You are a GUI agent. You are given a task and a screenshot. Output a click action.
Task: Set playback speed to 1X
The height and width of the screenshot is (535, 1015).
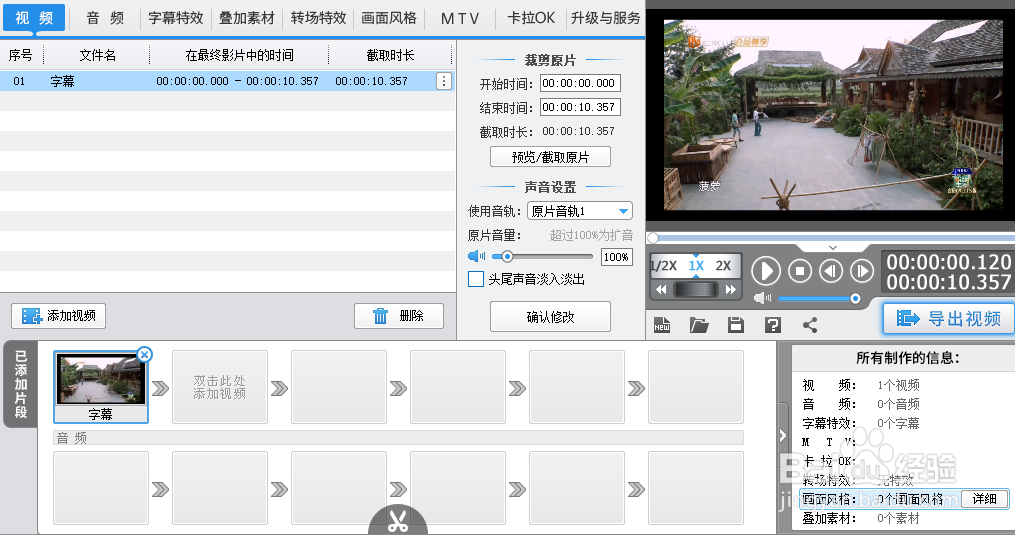coord(696,266)
